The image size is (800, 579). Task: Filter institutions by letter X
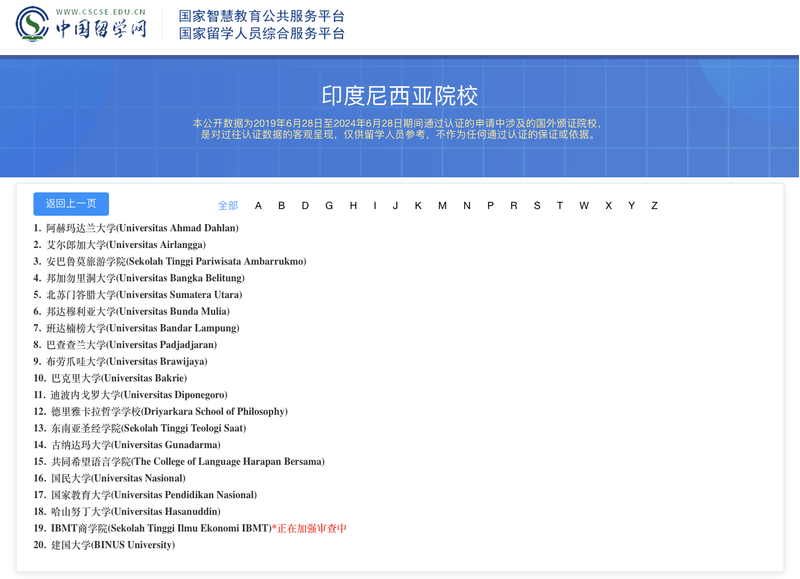[608, 206]
